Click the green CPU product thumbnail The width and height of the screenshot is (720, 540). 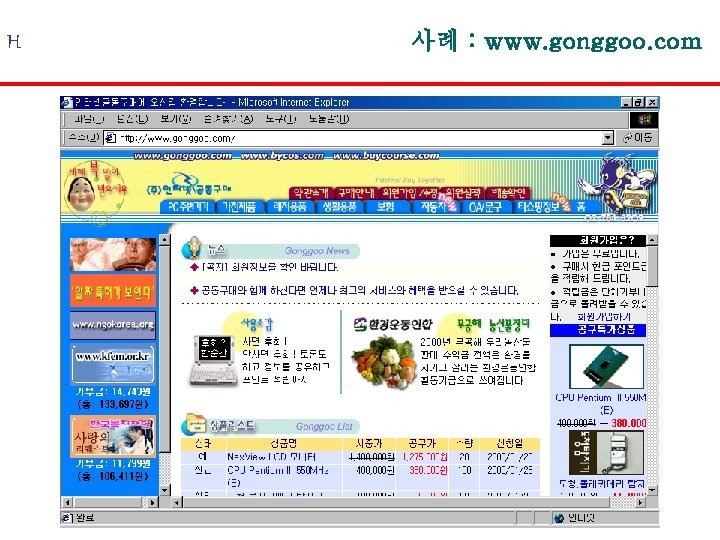pyautogui.click(x=606, y=367)
